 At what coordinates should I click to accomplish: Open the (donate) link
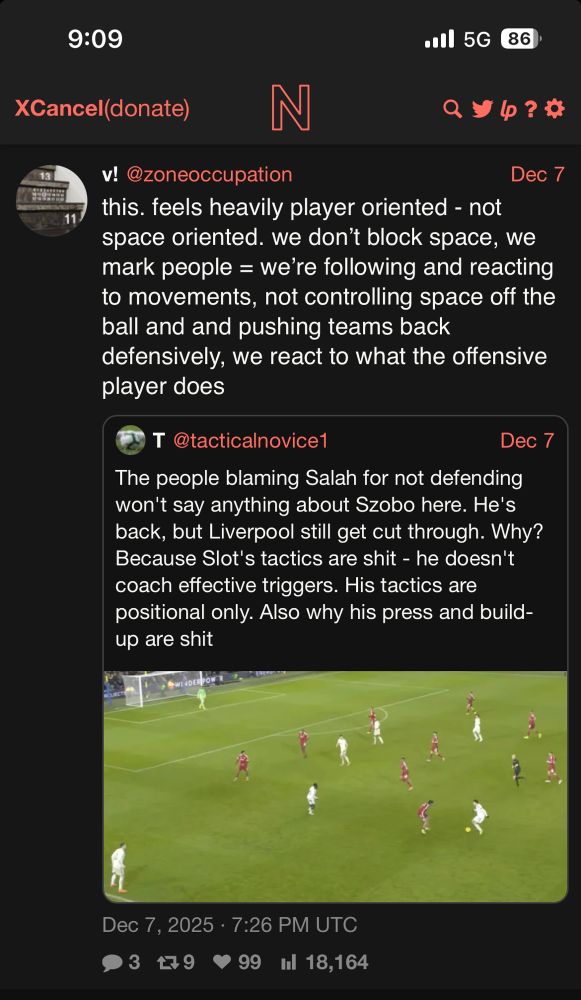pyautogui.click(x=146, y=109)
